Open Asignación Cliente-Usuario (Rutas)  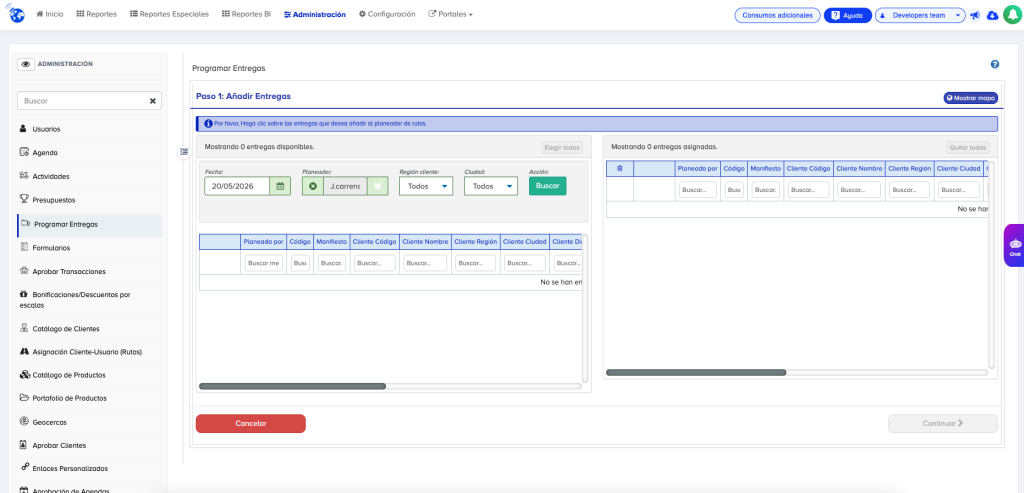[x=89, y=352]
